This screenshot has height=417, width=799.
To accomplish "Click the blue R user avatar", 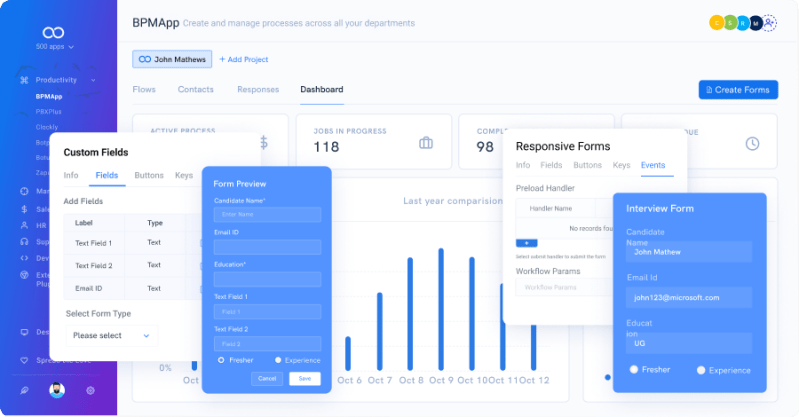I will pyautogui.click(x=743, y=23).
